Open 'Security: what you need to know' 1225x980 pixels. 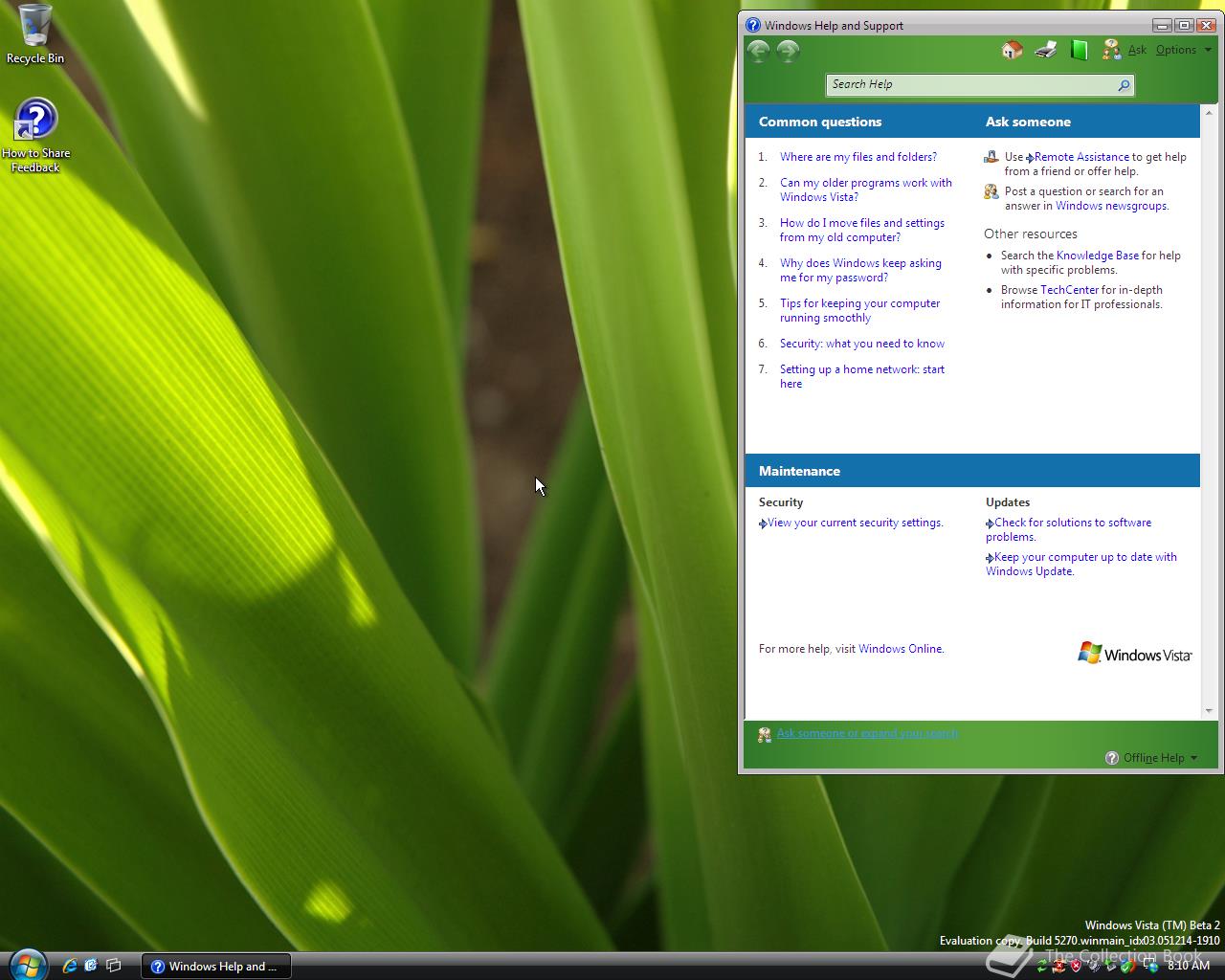point(862,344)
